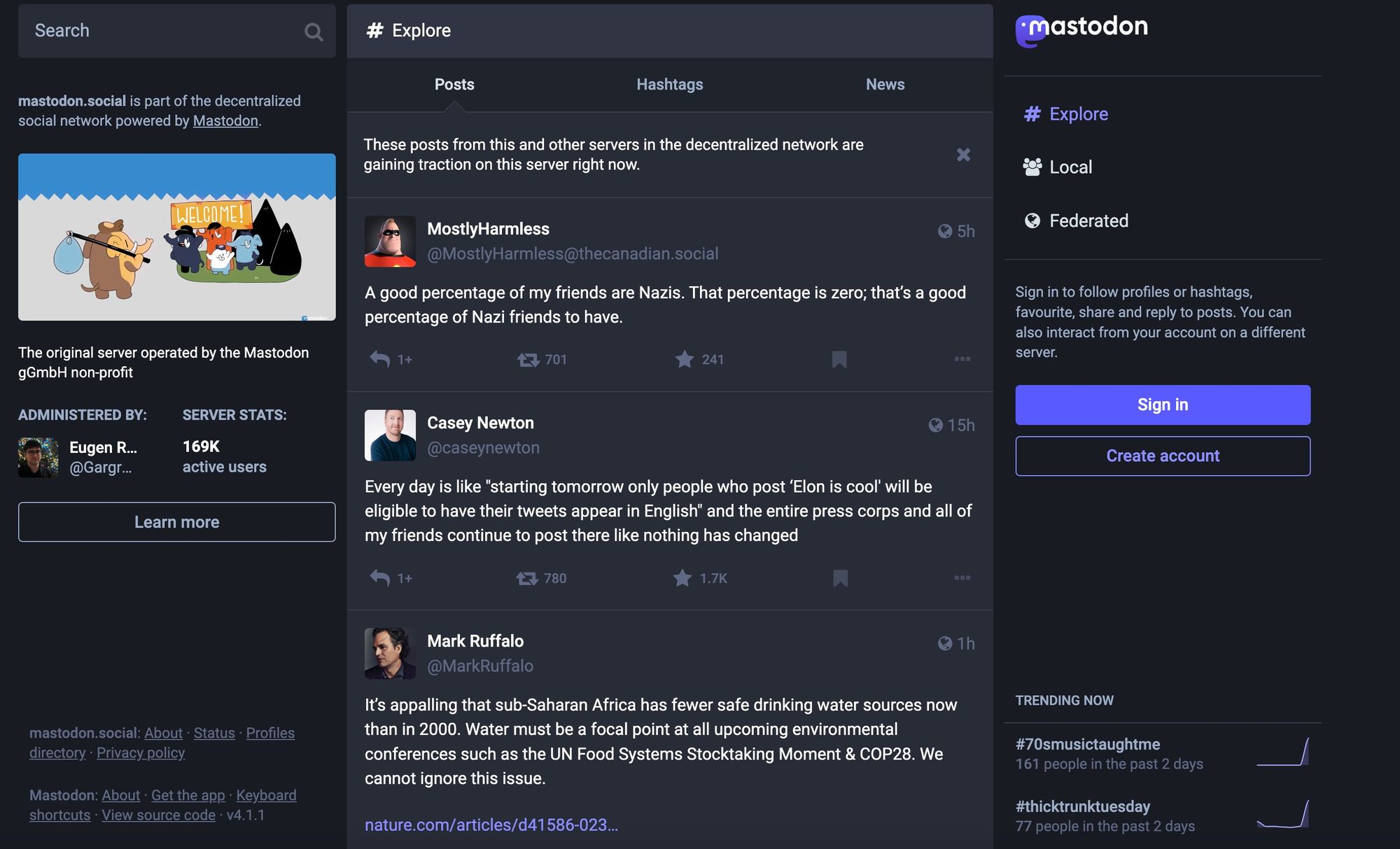Click the 1h timestamp on Mark Ruffalo post
The width and height of the screenshot is (1400, 849).
(965, 644)
